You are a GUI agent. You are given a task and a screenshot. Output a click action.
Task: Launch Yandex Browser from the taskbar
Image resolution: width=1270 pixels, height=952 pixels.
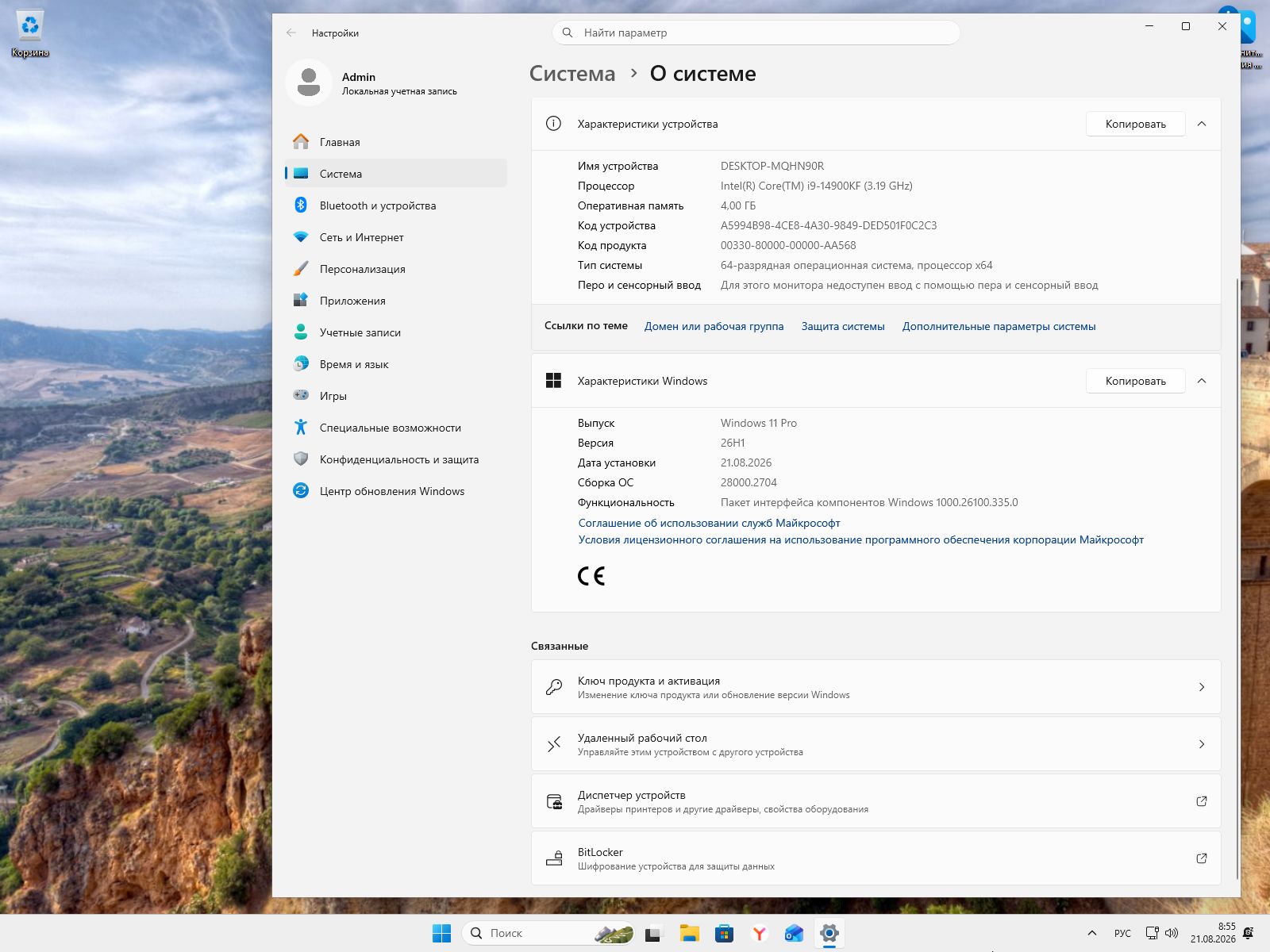point(760,933)
